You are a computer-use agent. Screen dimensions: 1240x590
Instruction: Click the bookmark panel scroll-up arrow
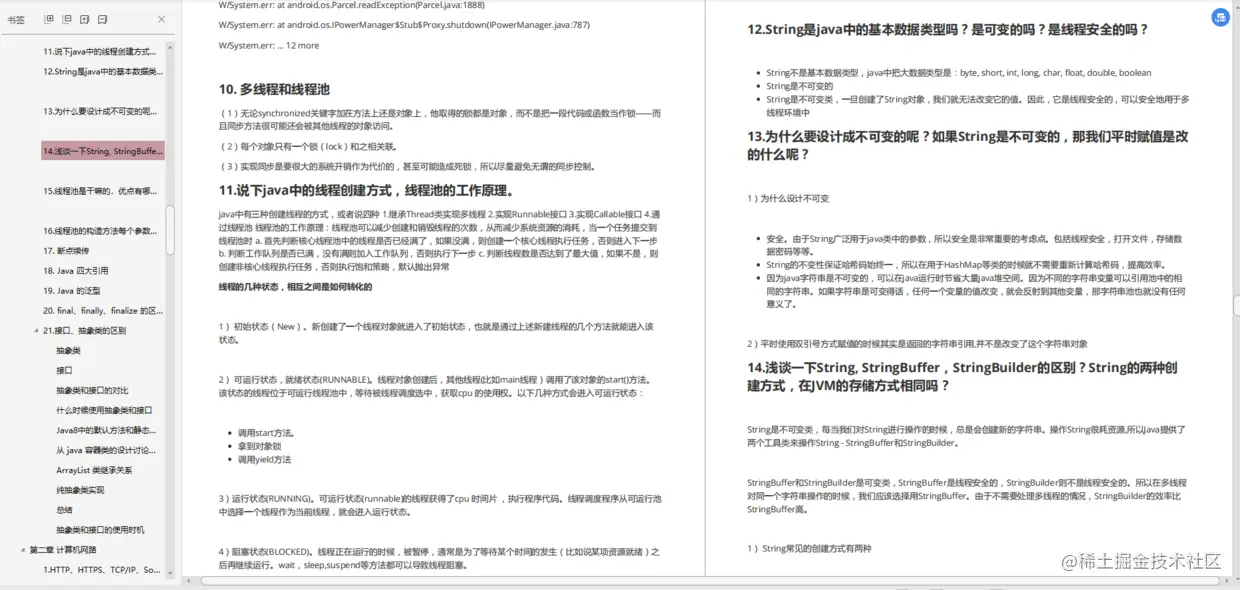click(x=170, y=46)
